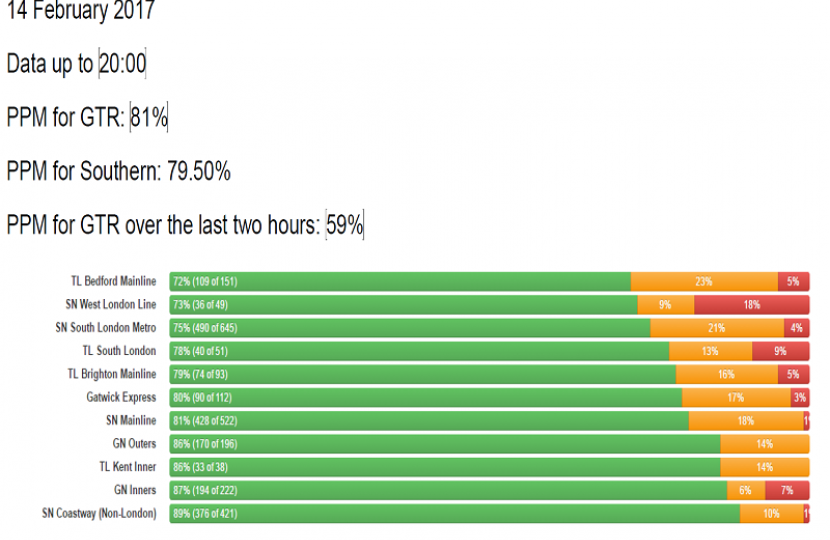Click the 21% orange segment for South London Metro
Screen dimensions: 830x540
[x=716, y=328]
